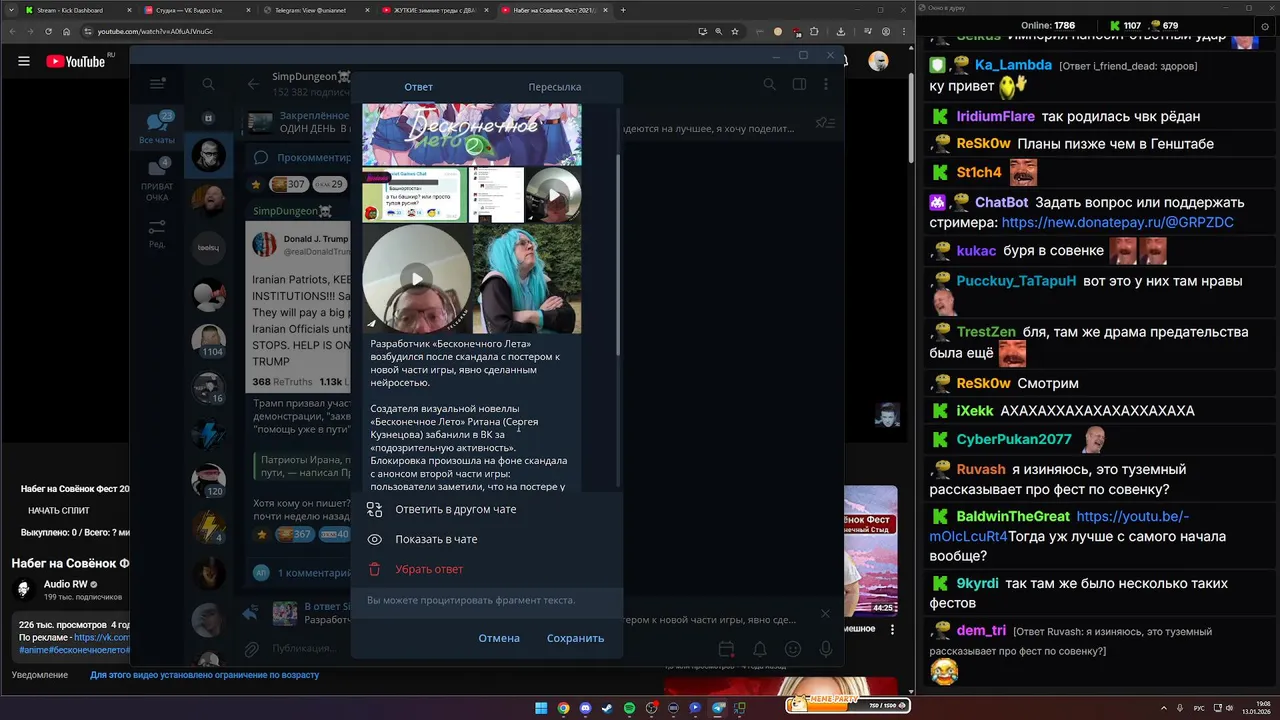Click the eye icon beside 'Показать в чате'
Screen dimensions: 1280x720
pyautogui.click(x=374, y=539)
